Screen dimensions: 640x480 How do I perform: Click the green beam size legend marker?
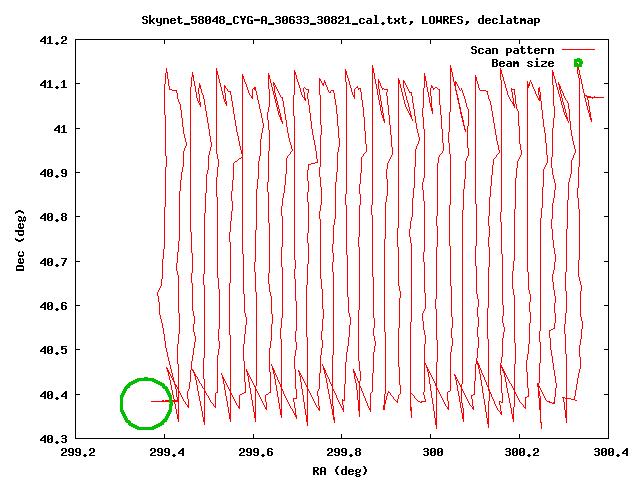click(x=578, y=63)
